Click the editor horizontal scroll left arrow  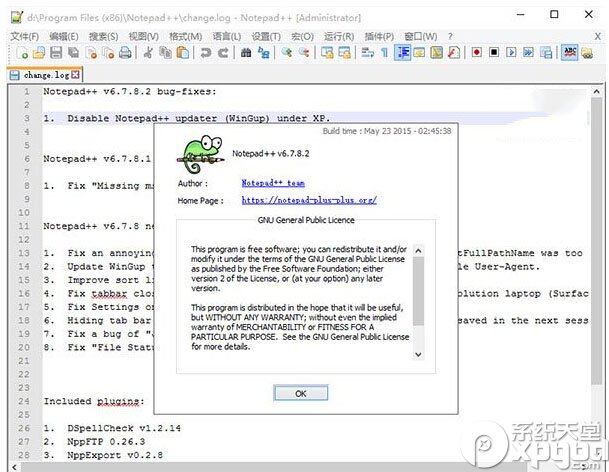(x=14, y=467)
